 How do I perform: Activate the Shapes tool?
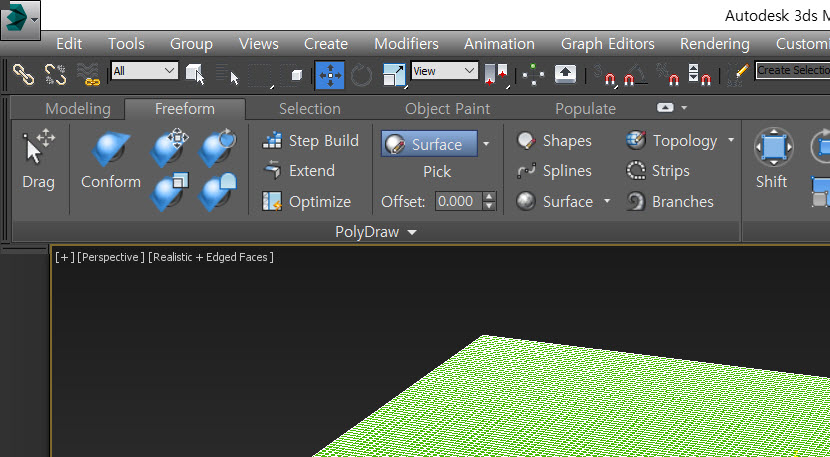point(554,141)
